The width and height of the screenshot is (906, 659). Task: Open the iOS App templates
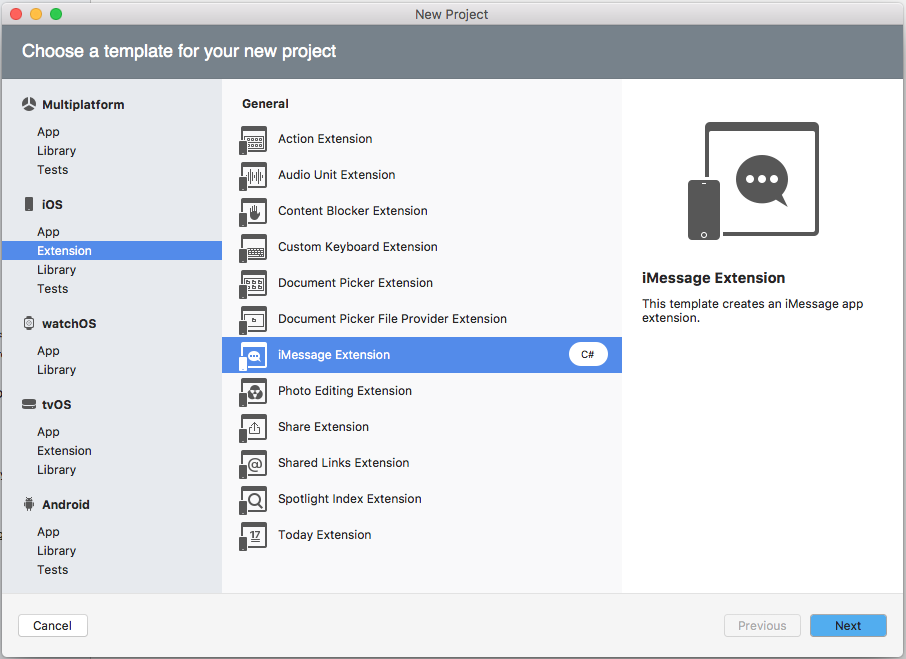click(x=49, y=231)
